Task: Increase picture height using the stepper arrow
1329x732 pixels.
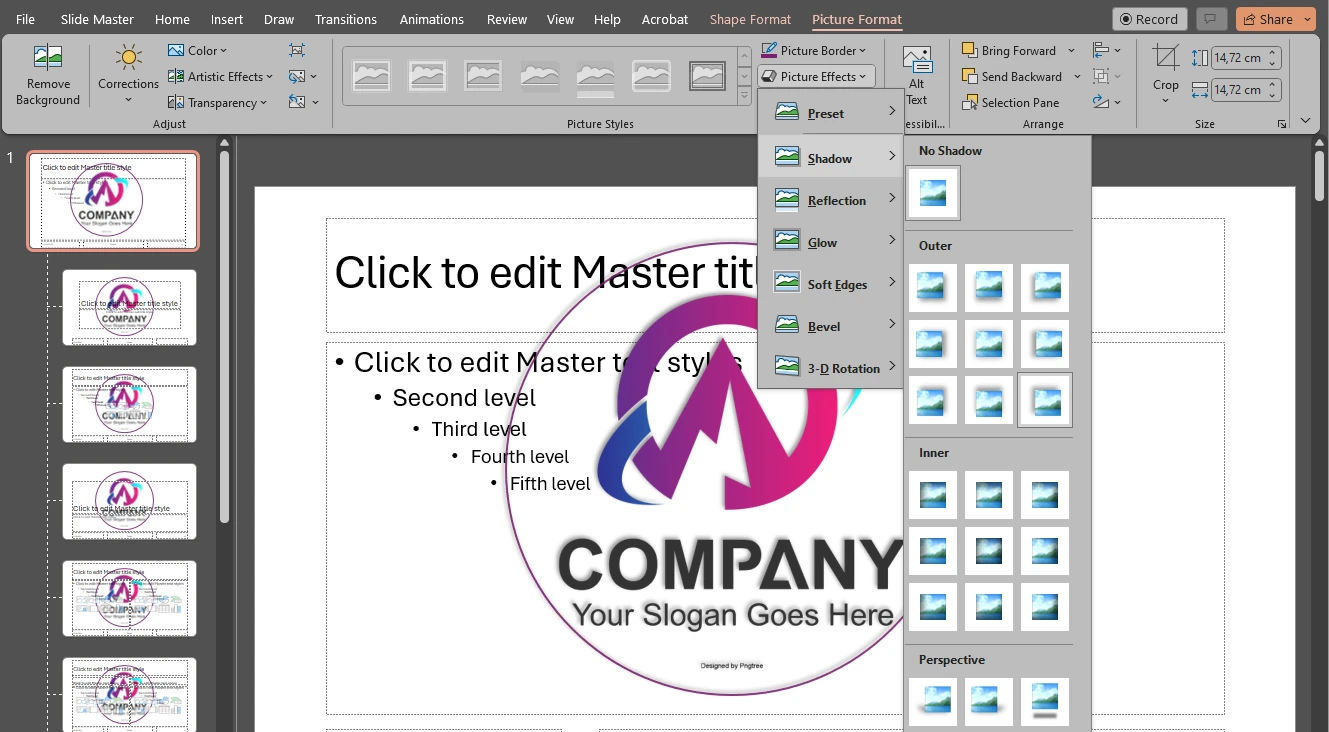Action: [x=1272, y=51]
